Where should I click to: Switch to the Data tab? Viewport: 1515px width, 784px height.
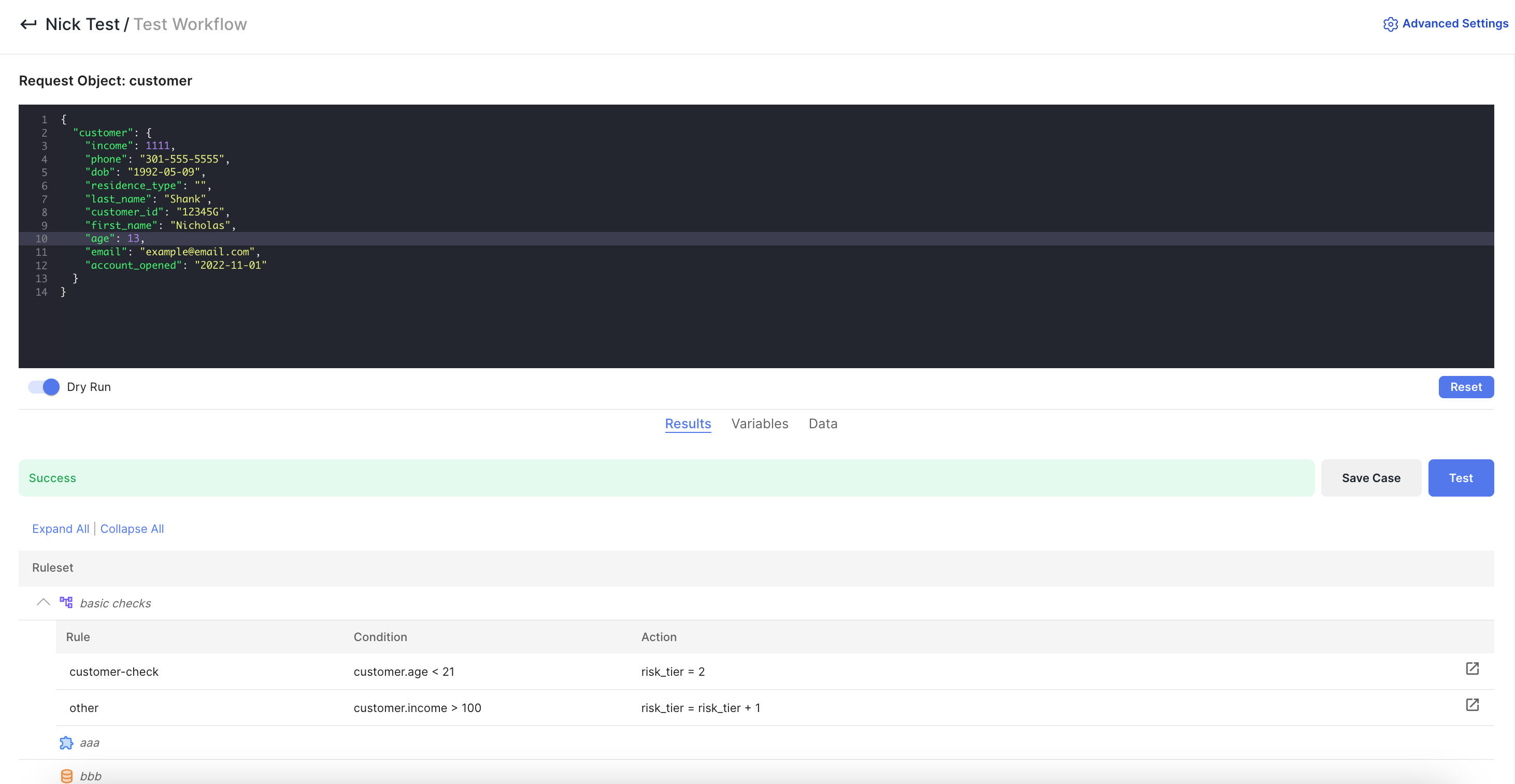click(x=822, y=424)
